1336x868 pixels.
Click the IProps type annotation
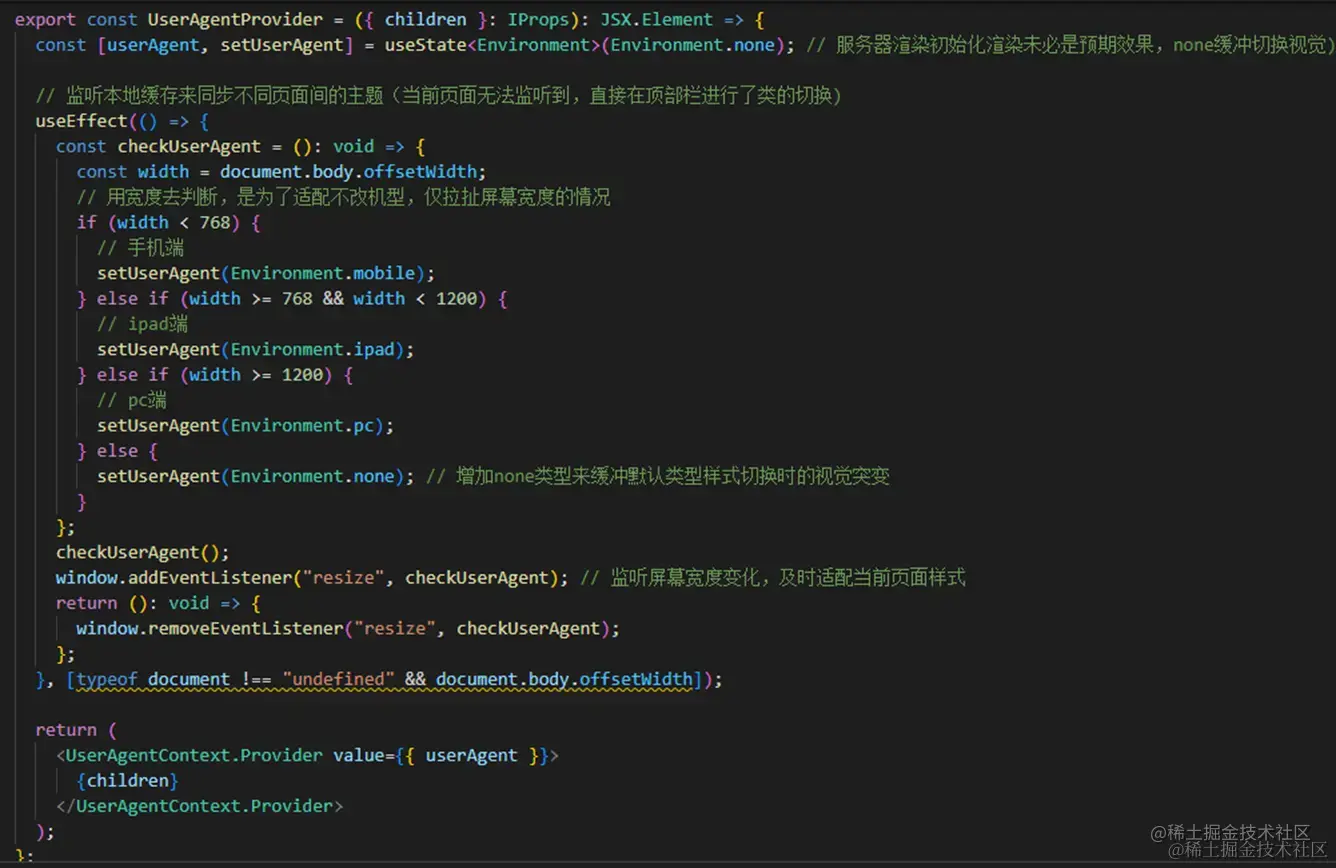538,19
